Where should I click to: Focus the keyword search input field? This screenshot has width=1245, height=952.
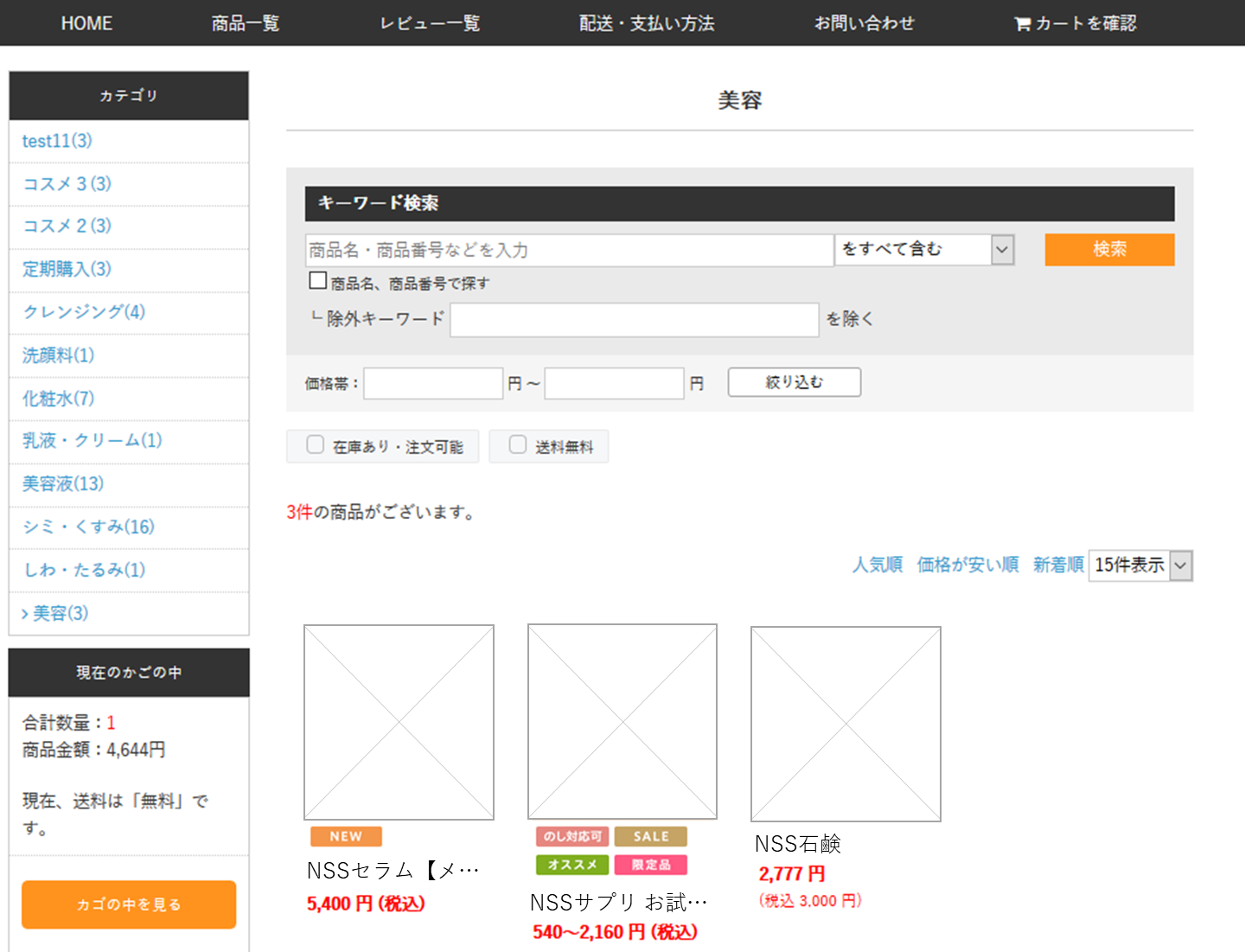(x=569, y=250)
